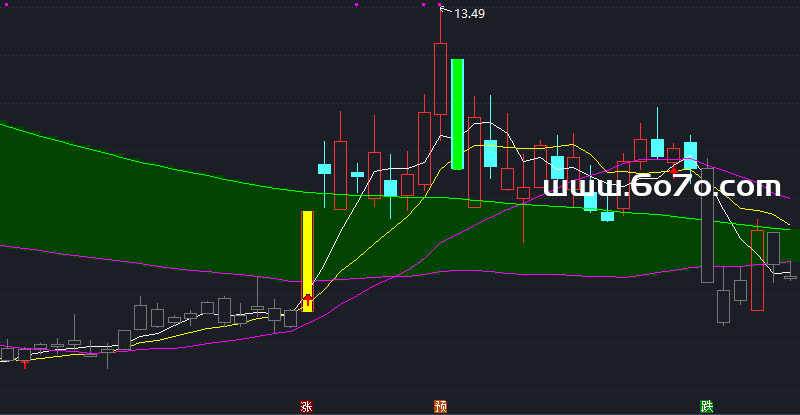Click inside the dark green band at left

pyautogui.click(x=60, y=190)
